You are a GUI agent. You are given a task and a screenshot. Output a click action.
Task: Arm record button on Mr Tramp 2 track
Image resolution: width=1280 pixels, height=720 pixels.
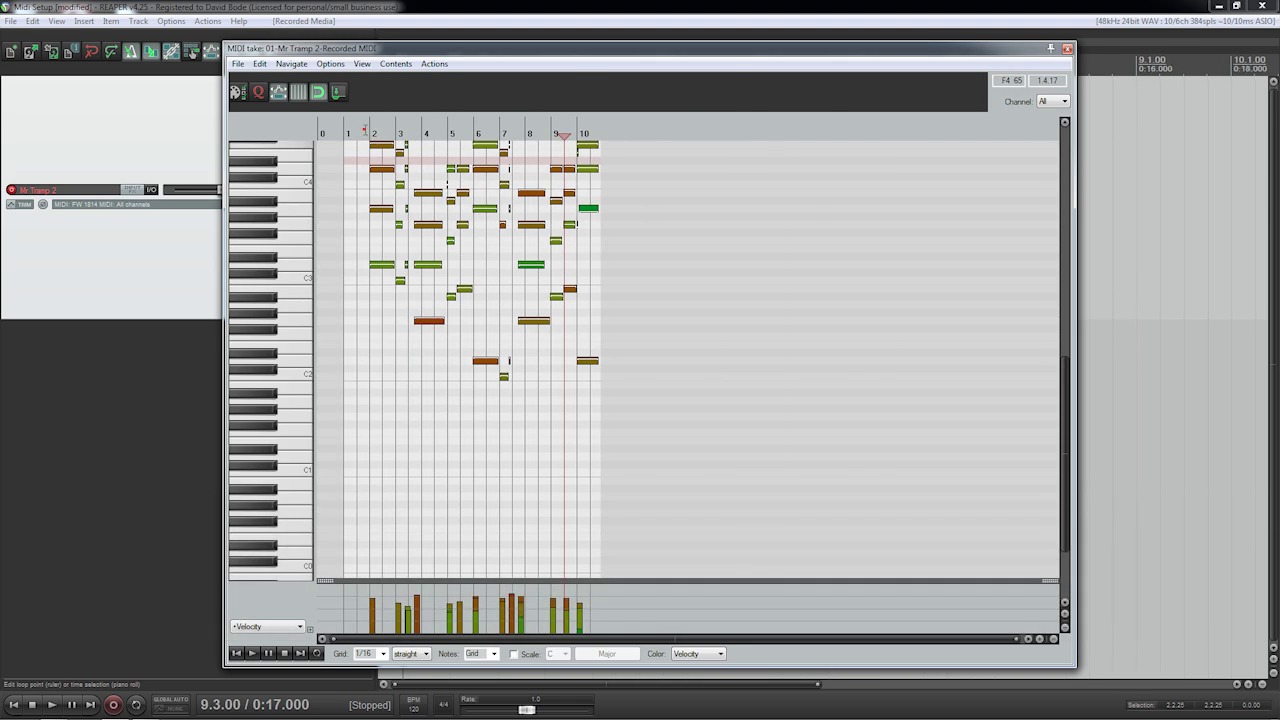11,190
